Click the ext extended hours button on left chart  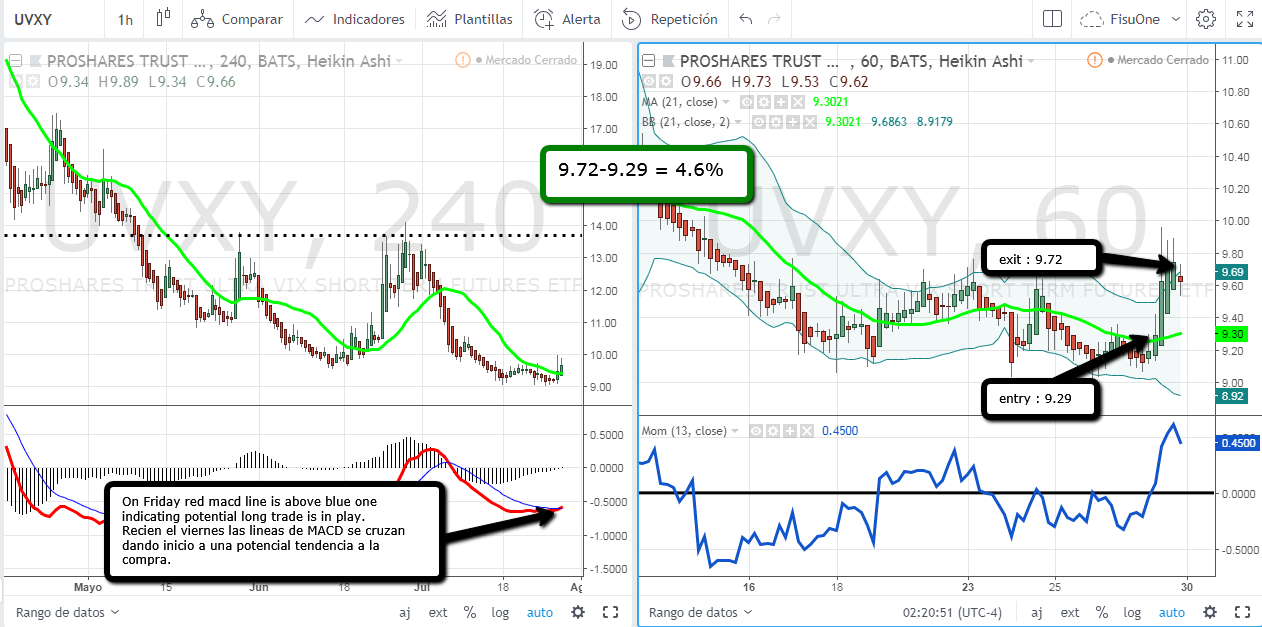coord(437,612)
